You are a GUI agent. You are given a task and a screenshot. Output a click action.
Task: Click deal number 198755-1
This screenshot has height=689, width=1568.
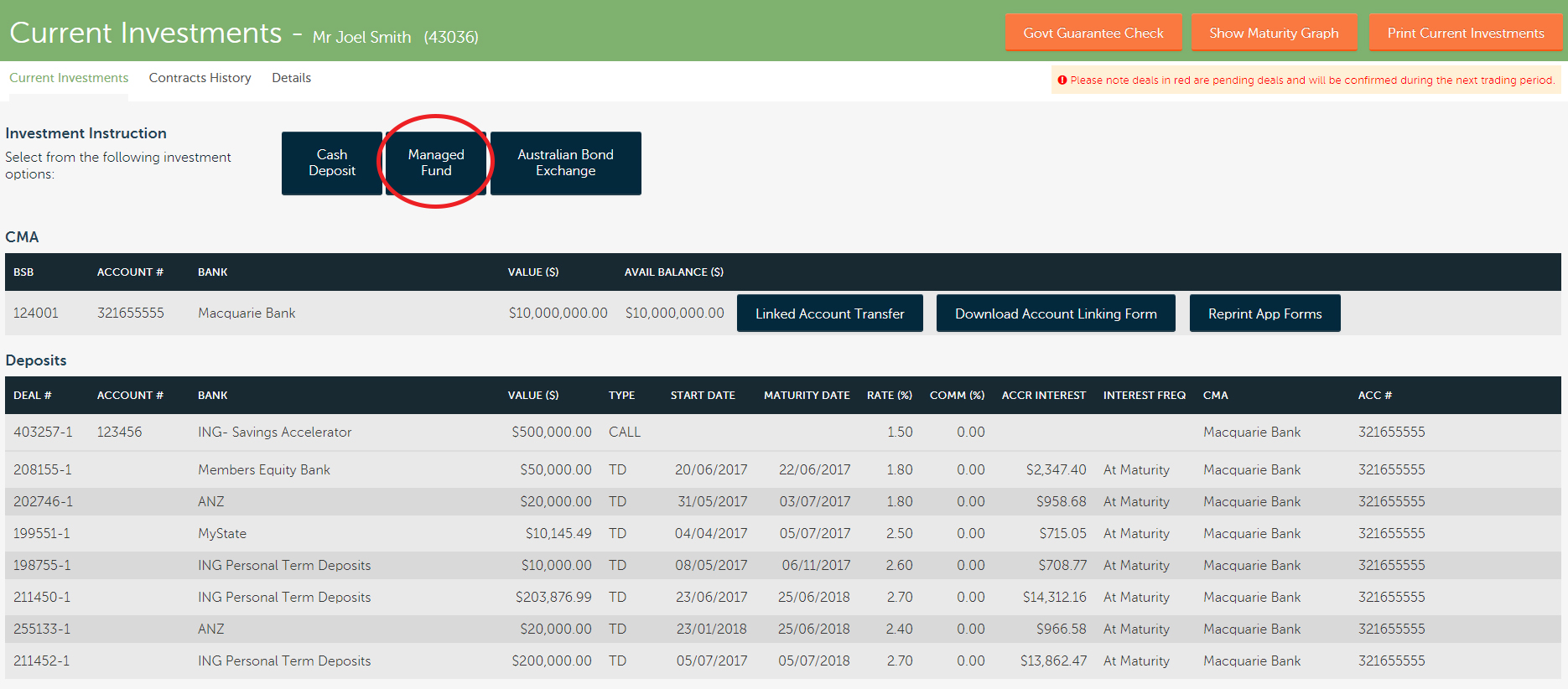pyautogui.click(x=42, y=565)
